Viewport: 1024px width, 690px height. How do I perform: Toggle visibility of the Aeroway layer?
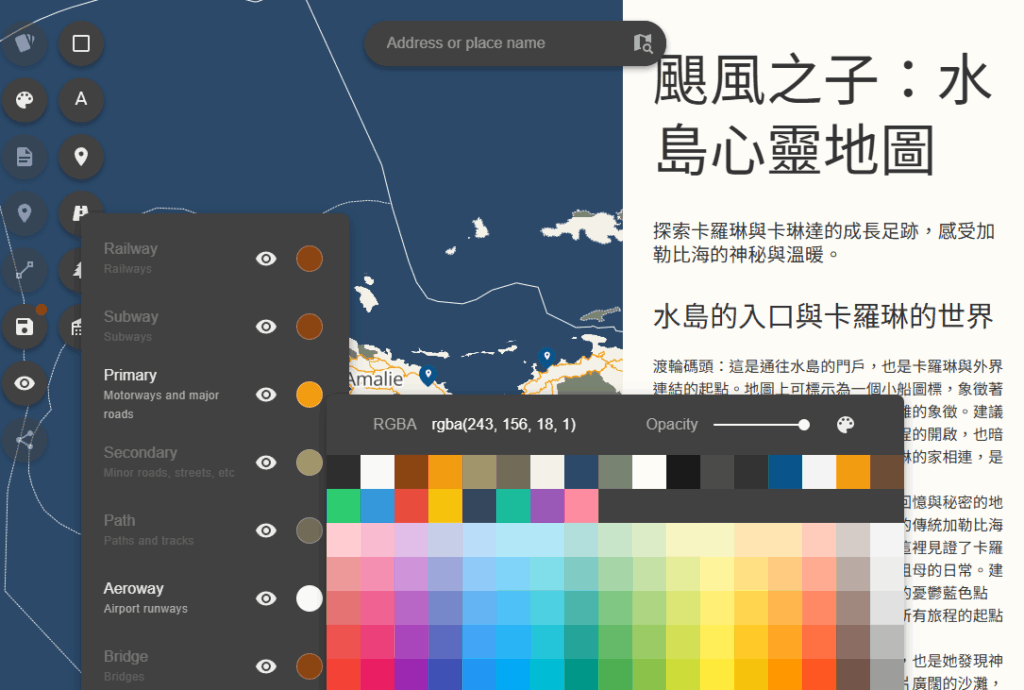point(266,598)
